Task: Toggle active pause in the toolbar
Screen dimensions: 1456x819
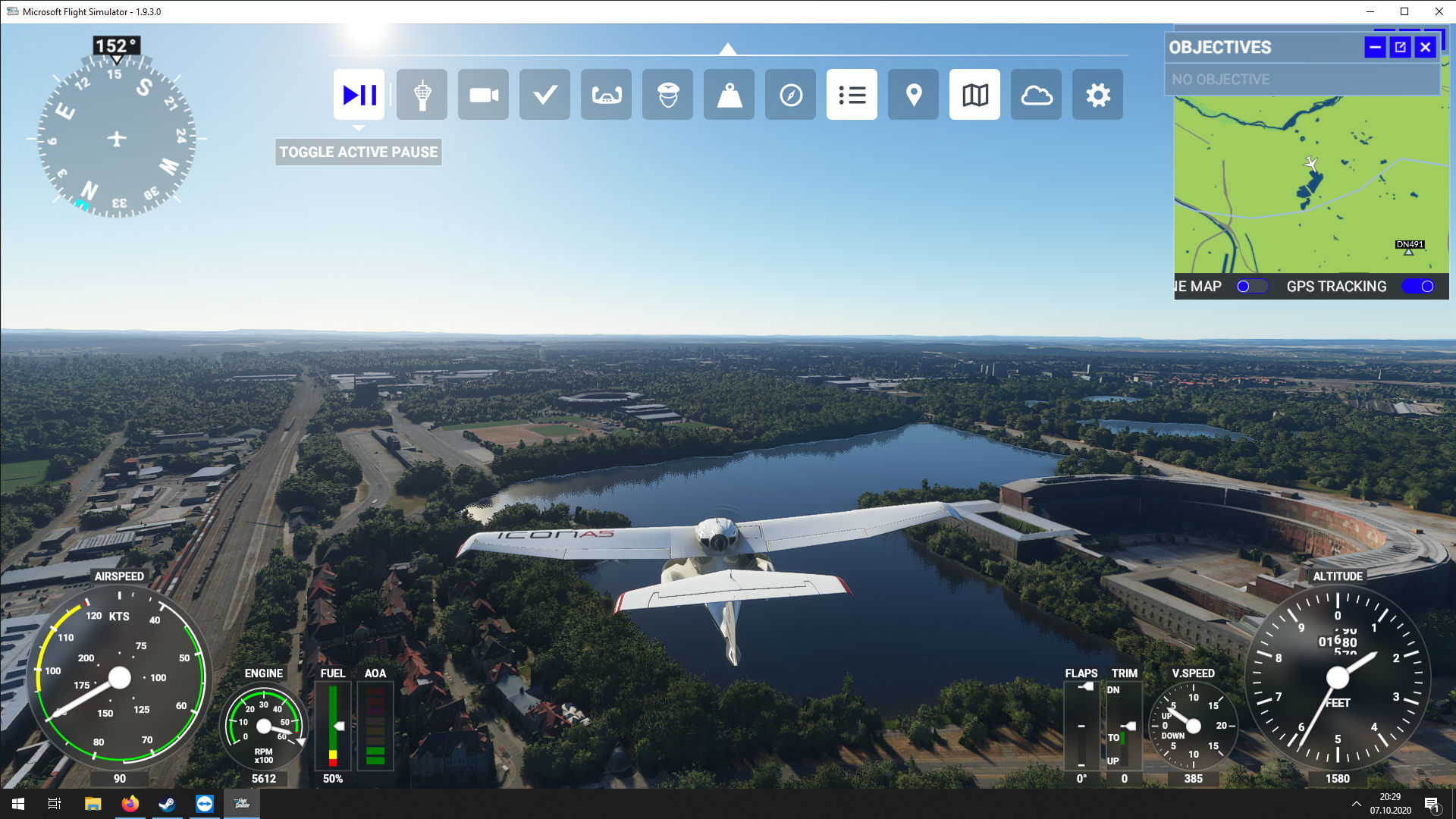Action: coord(359,95)
